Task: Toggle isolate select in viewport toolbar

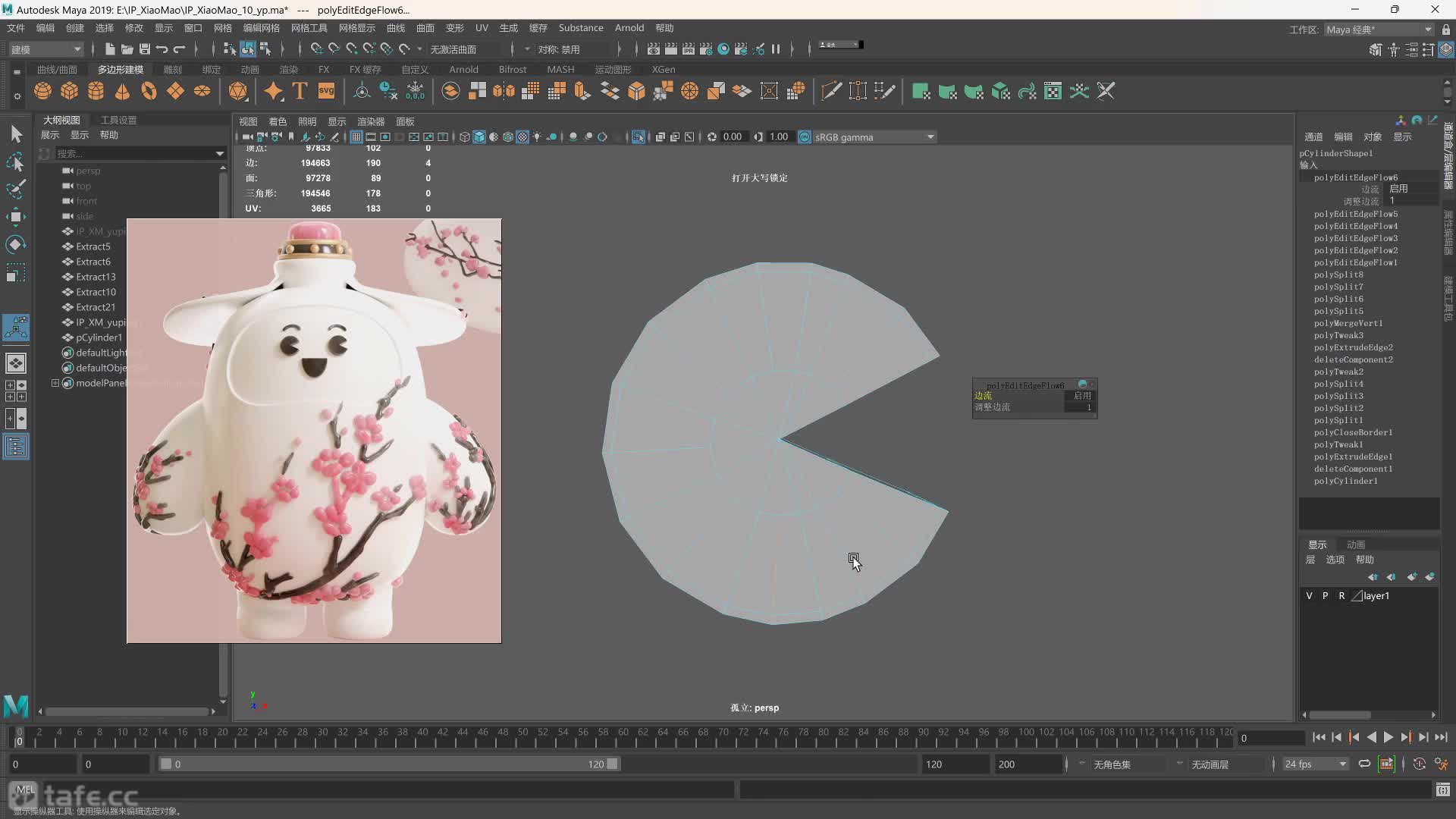Action: click(639, 137)
